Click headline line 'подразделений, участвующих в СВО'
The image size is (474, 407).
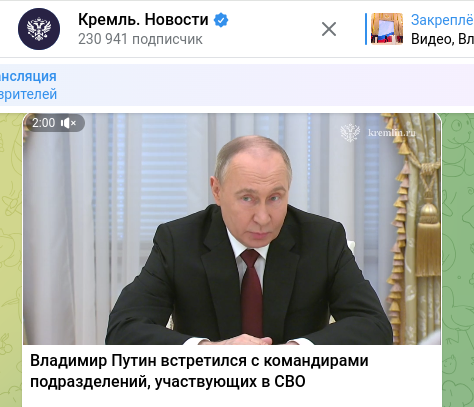click(168, 382)
